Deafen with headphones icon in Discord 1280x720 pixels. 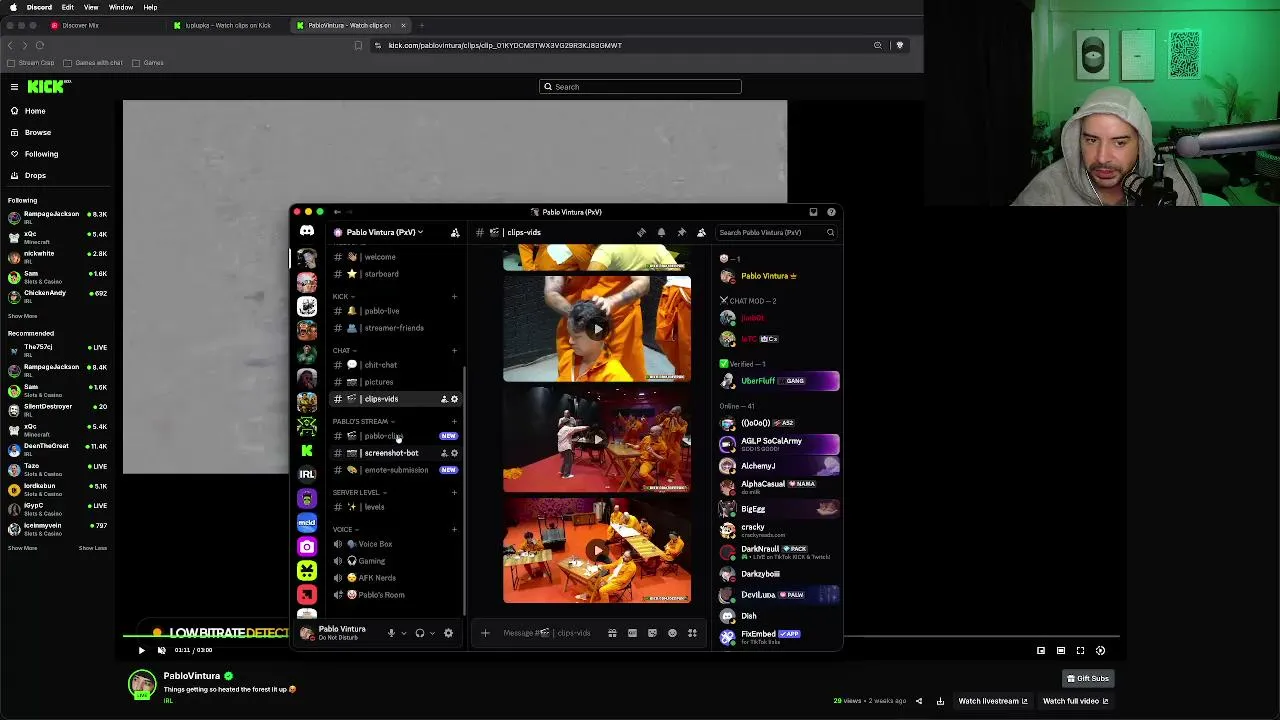[420, 633]
